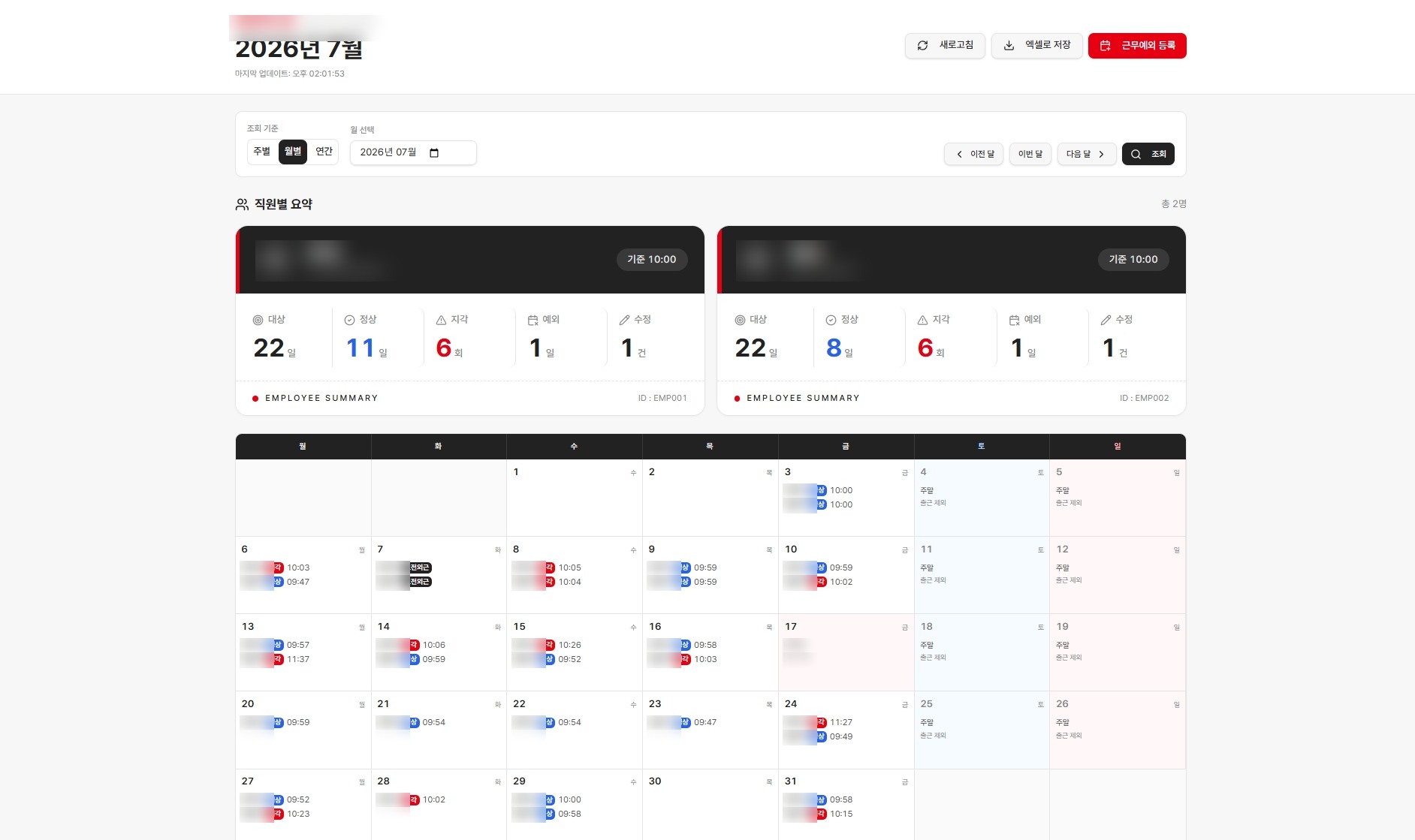
Task: Open the calendar picker icon in month field
Action: (434, 153)
